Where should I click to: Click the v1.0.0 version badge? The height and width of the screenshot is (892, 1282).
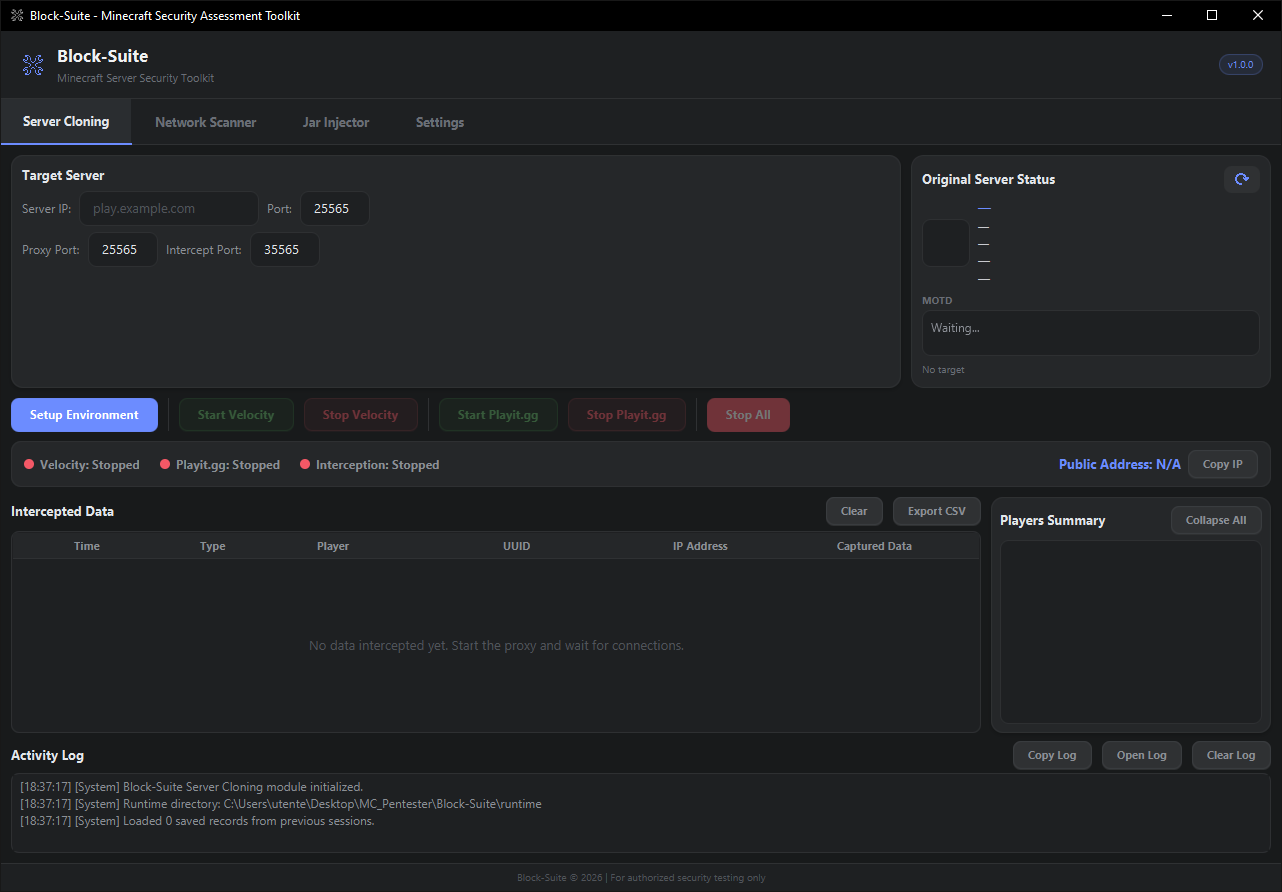point(1240,65)
